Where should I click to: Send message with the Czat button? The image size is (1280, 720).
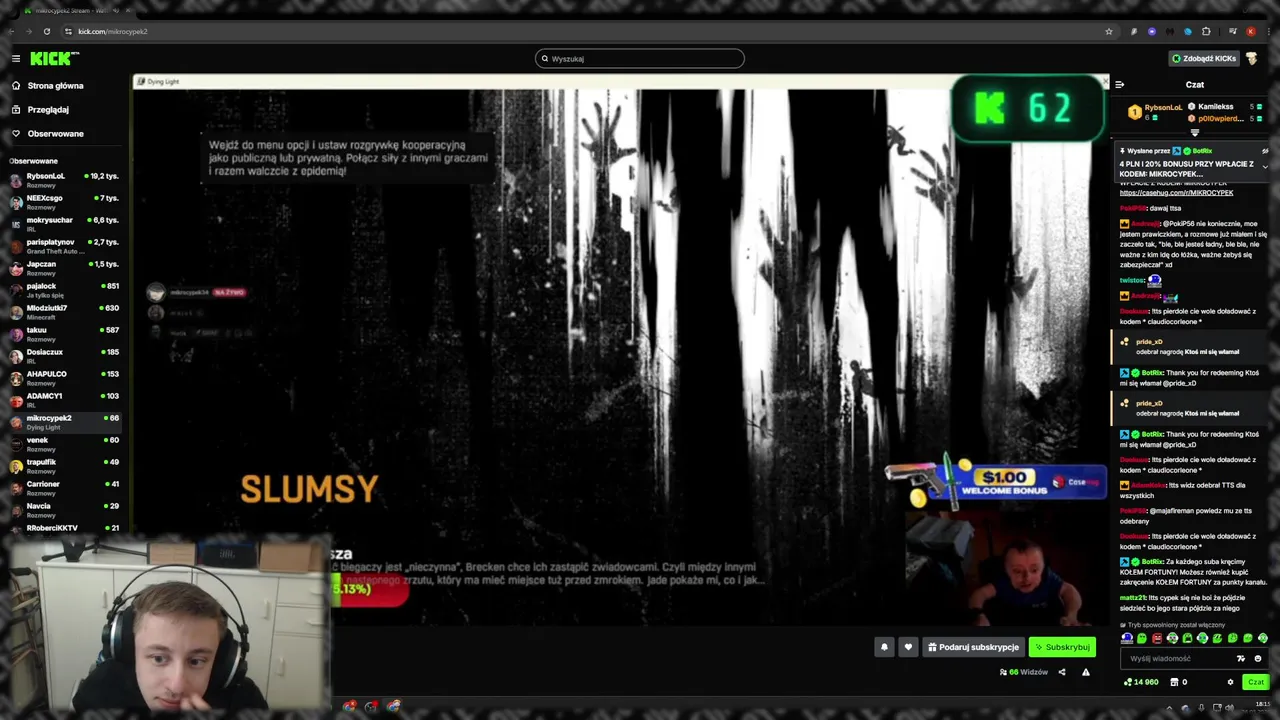click(x=1256, y=682)
